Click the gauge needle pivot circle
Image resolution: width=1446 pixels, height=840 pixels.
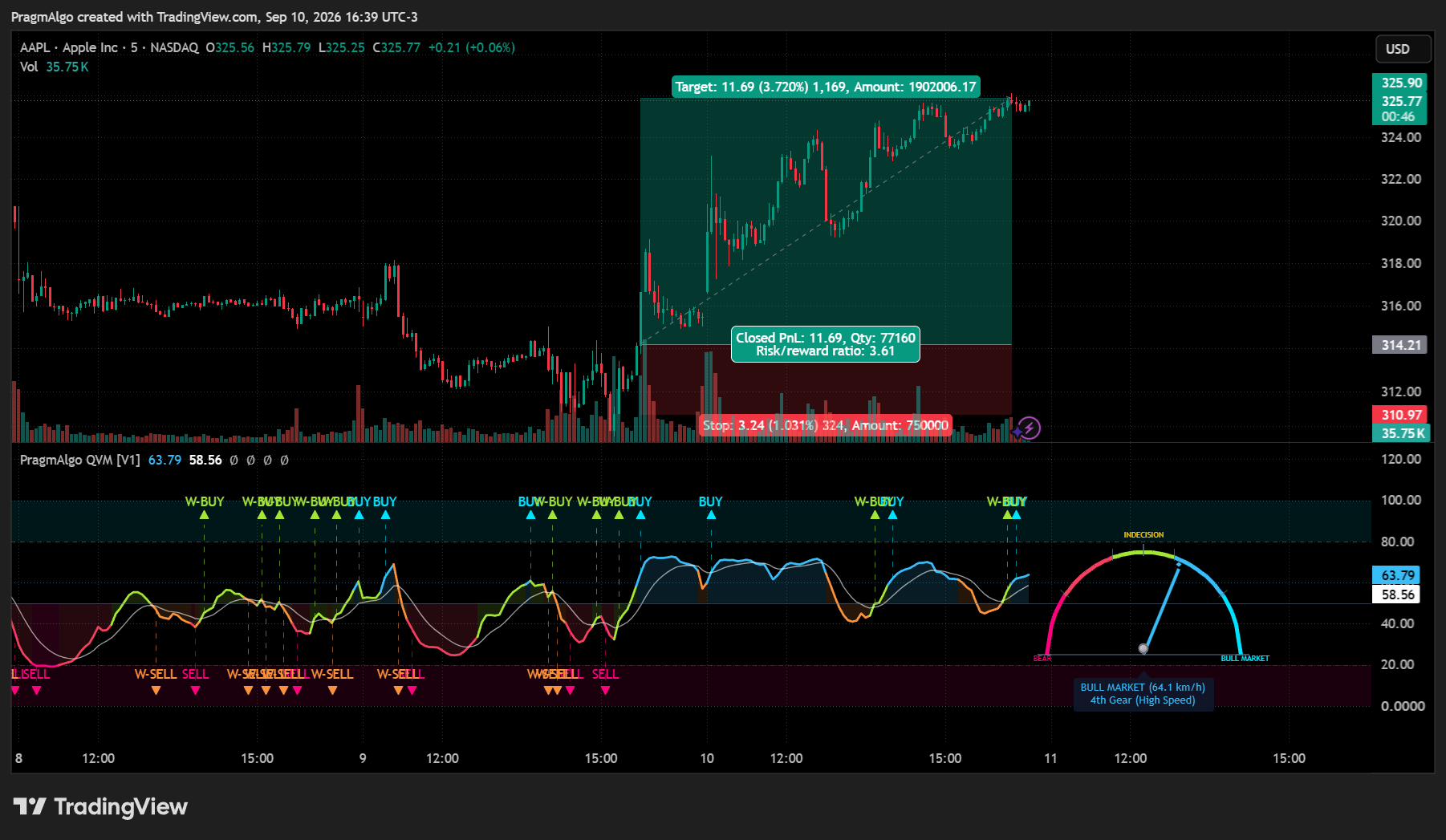(x=1143, y=648)
